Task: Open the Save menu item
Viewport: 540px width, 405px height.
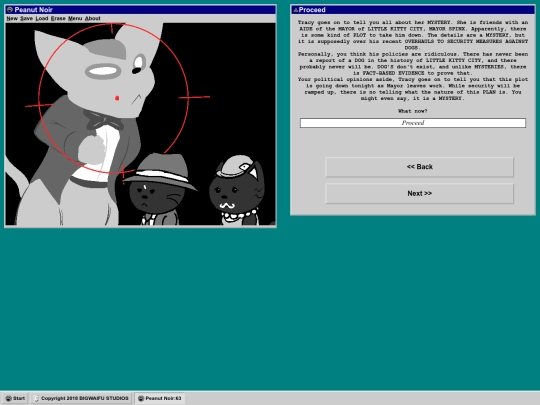Action: point(27,18)
